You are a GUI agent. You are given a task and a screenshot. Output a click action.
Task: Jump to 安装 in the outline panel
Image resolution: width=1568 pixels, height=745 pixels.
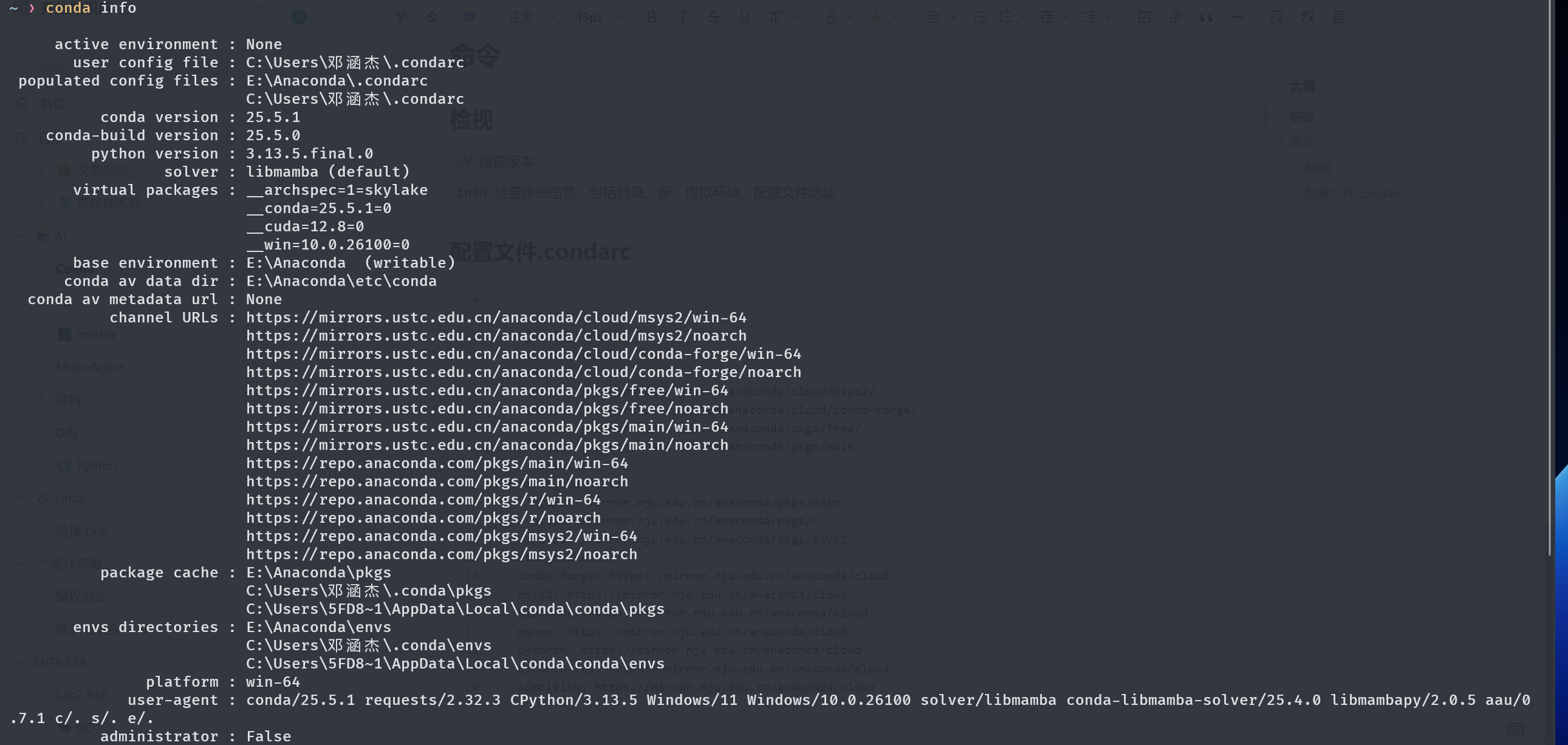click(1301, 117)
